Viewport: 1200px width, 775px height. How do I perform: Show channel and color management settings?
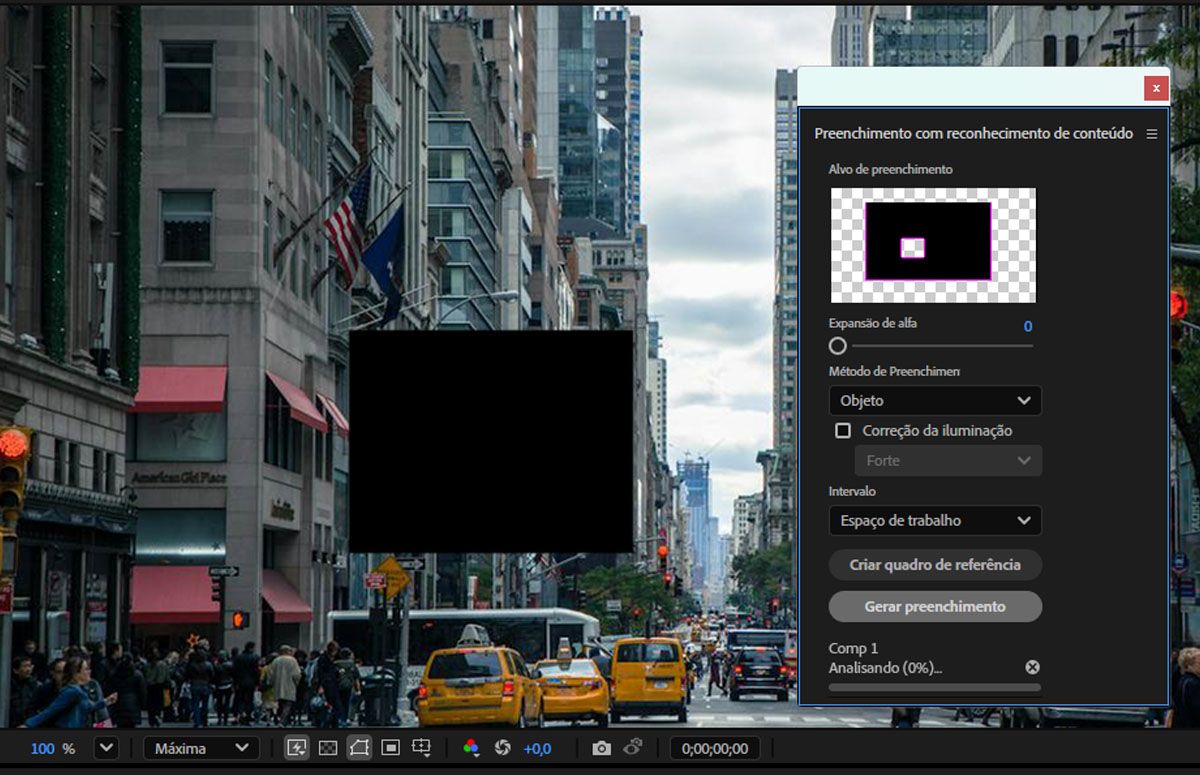pyautogui.click(x=469, y=747)
